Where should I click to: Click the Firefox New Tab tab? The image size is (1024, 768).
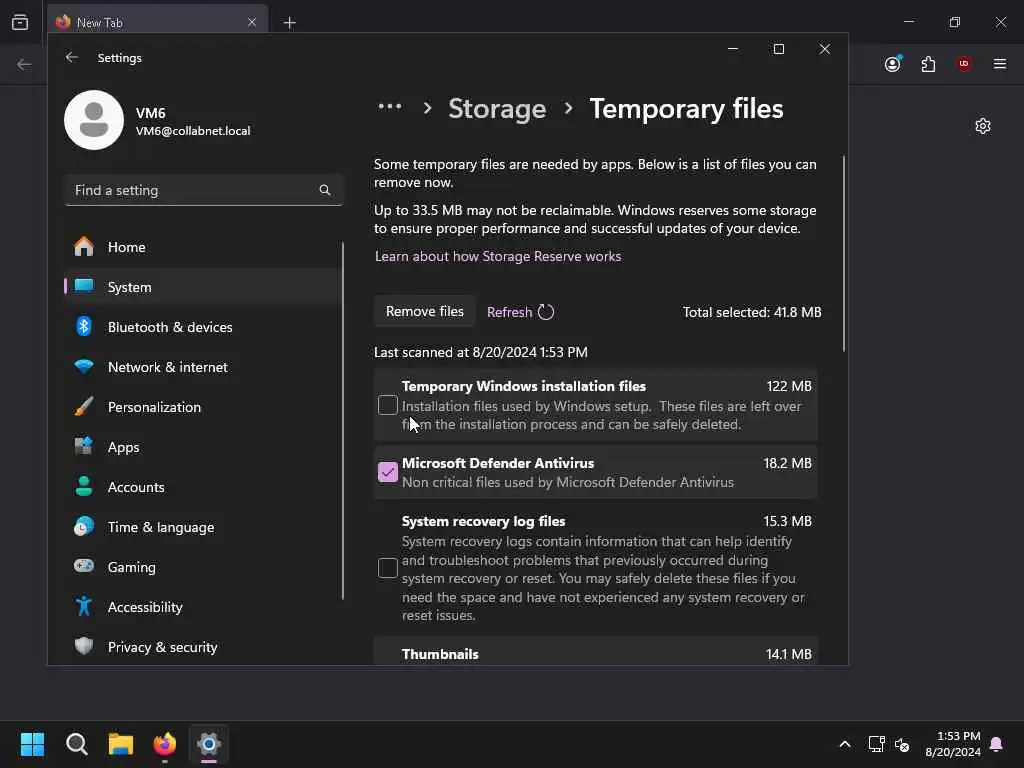point(157,22)
